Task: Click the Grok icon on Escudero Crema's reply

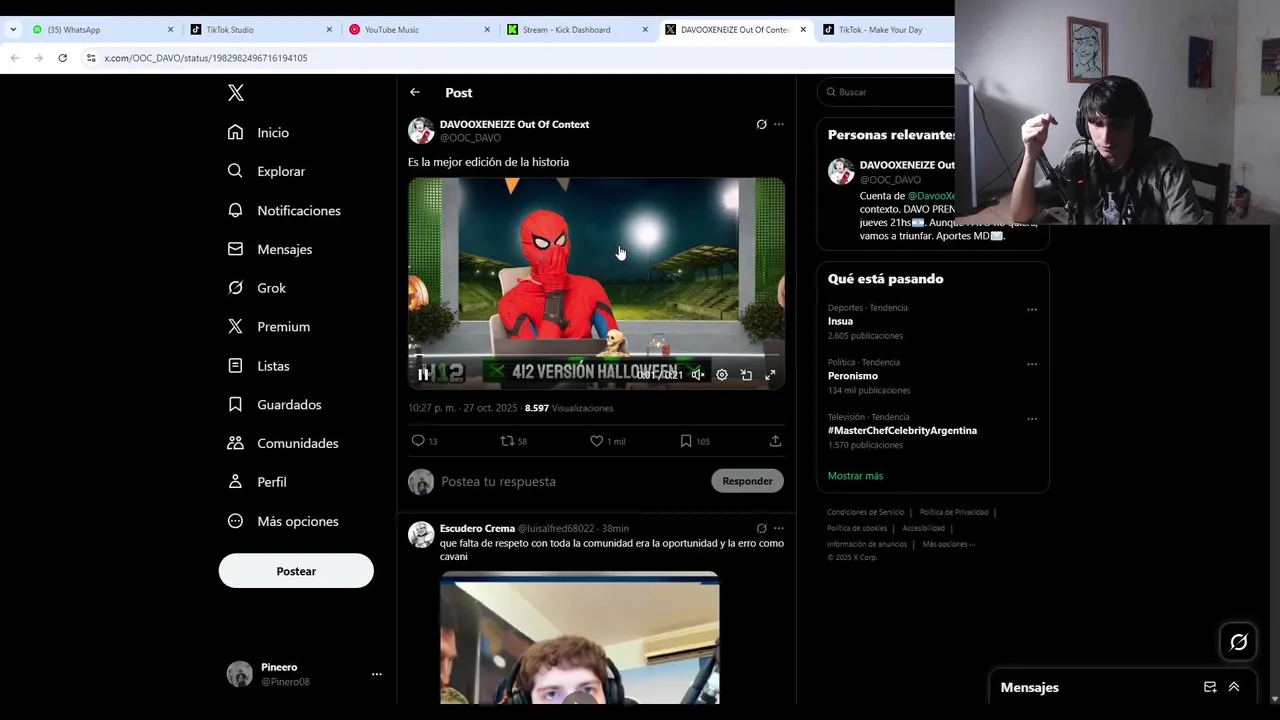Action: [761, 528]
